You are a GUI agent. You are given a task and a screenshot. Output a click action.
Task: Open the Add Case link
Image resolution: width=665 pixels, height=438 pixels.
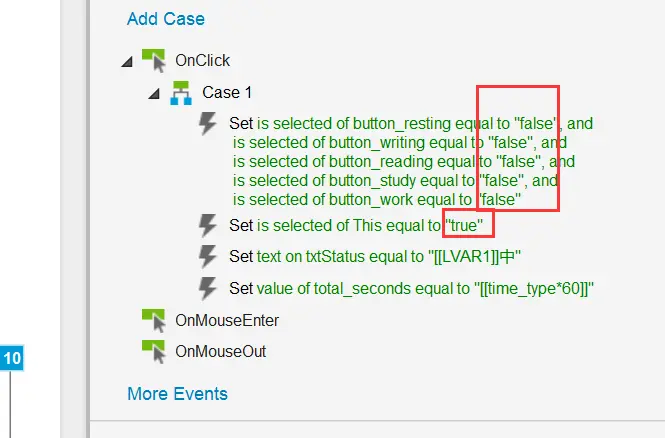pyautogui.click(x=165, y=19)
